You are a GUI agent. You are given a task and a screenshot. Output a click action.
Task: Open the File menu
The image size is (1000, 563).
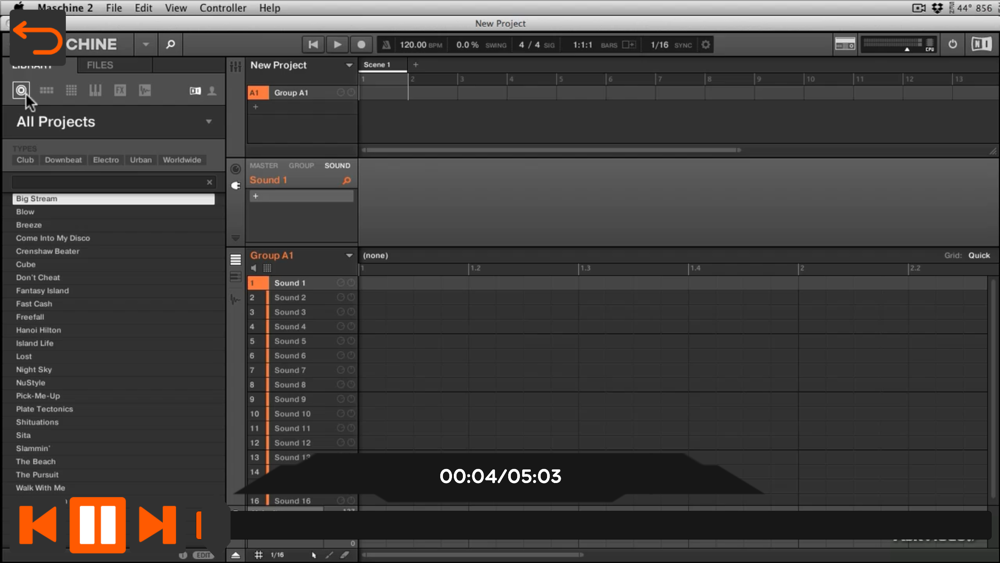114,8
